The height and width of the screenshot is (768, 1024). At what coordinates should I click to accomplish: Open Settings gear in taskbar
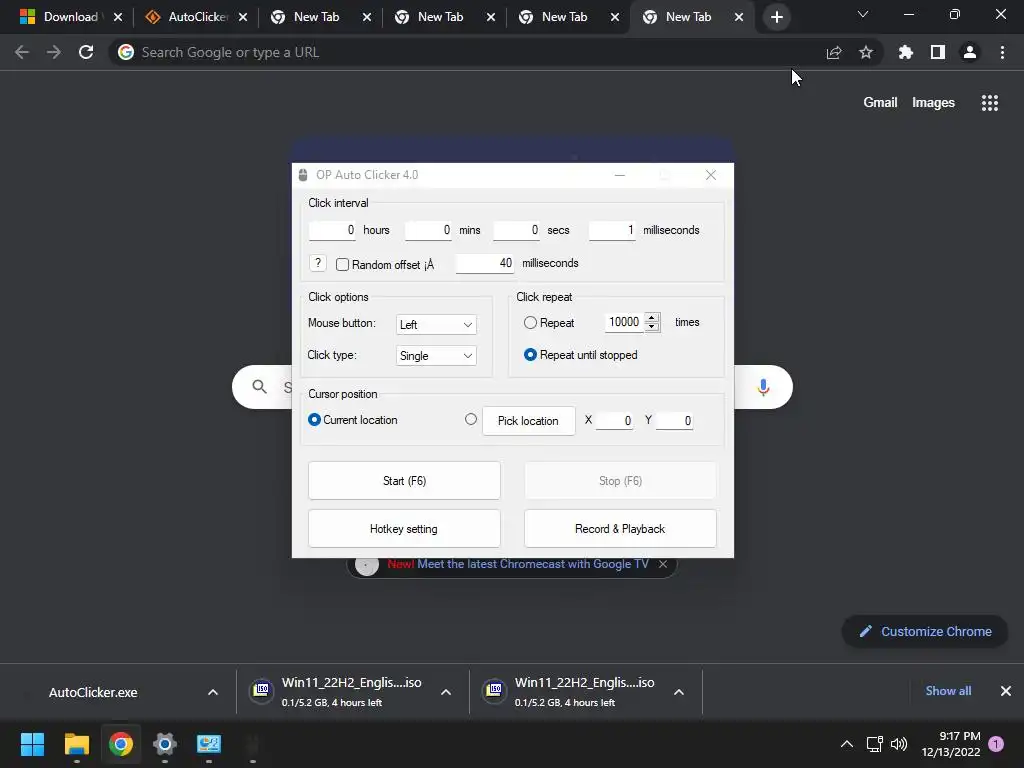point(165,744)
